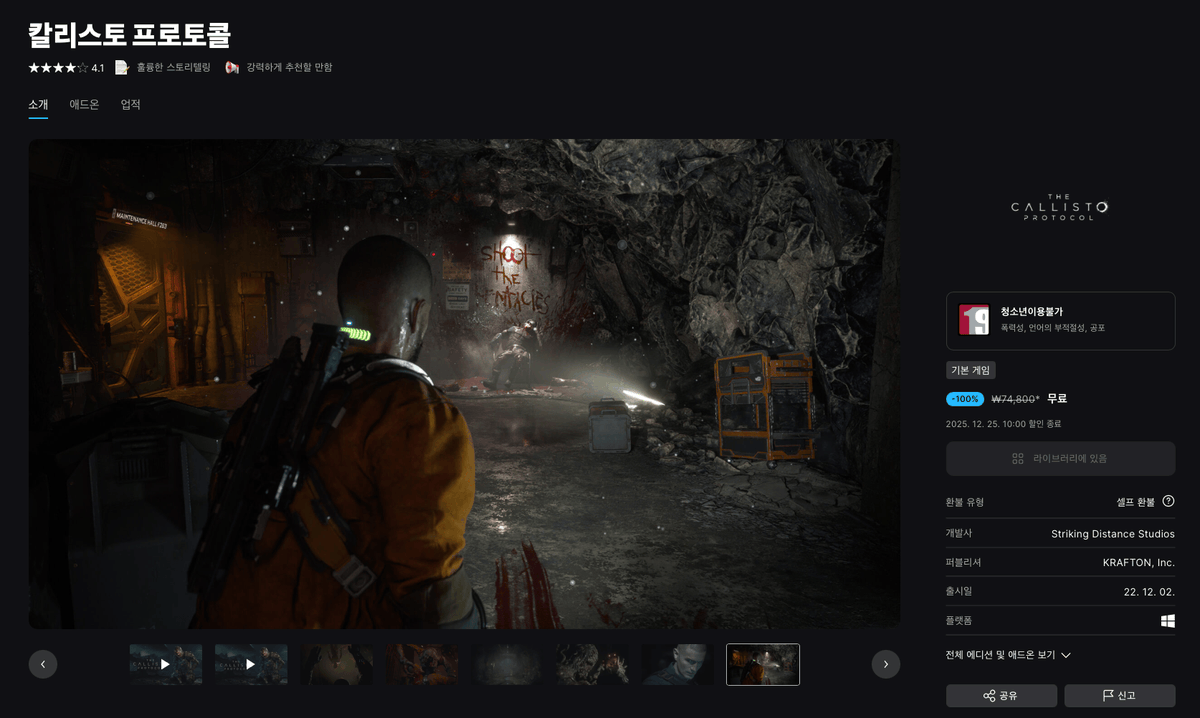
Task: Click the Windows platform icon
Action: 1167,621
